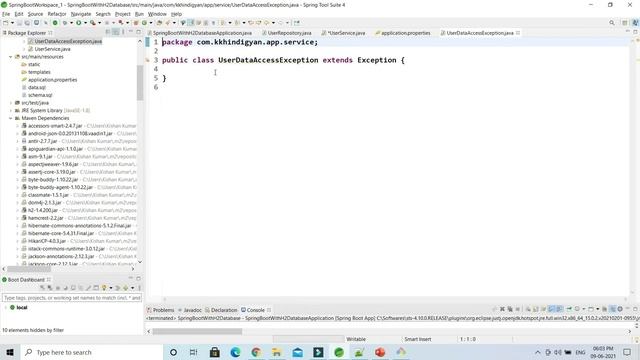Expand the h2-1.4.200.jar entry
Viewport: 640px width, 360px height.
[18, 210]
